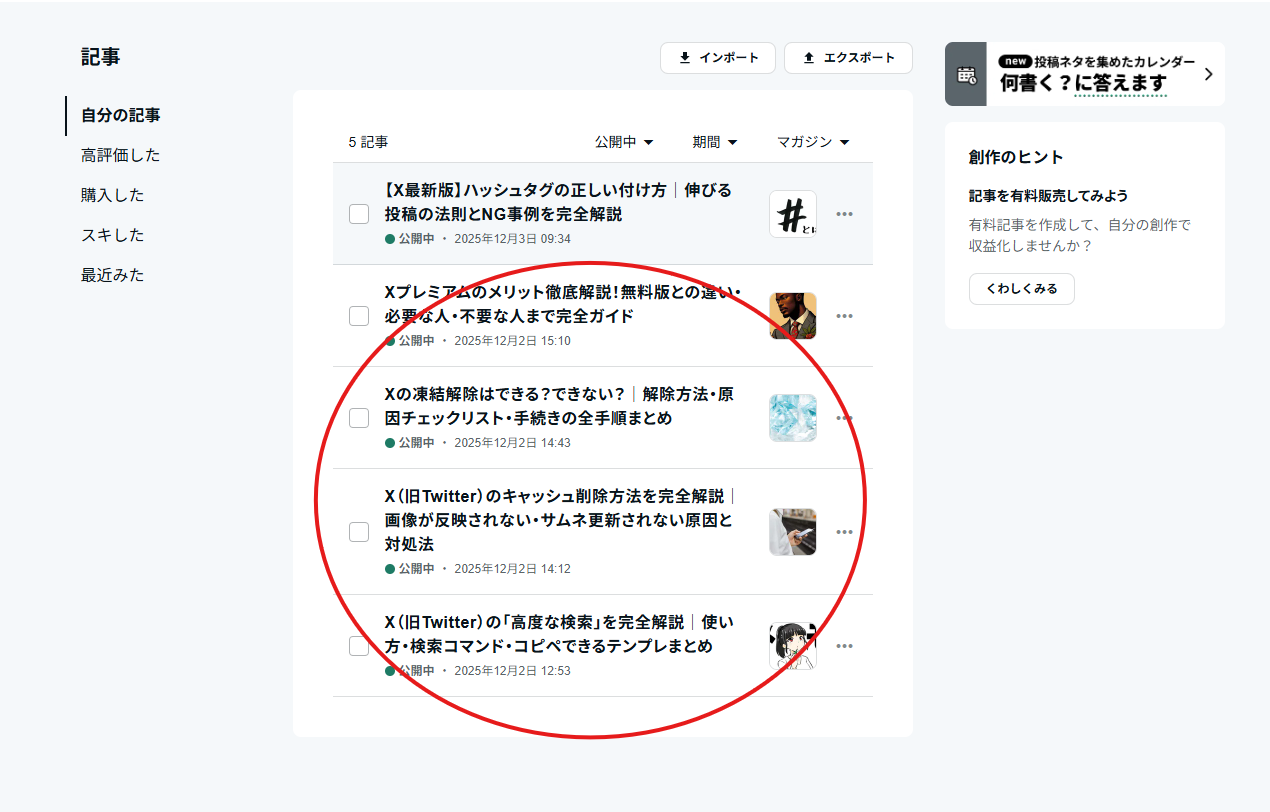The width and height of the screenshot is (1270, 812).
Task: Expand the 公開中 status filter dropdown
Action: tap(624, 142)
